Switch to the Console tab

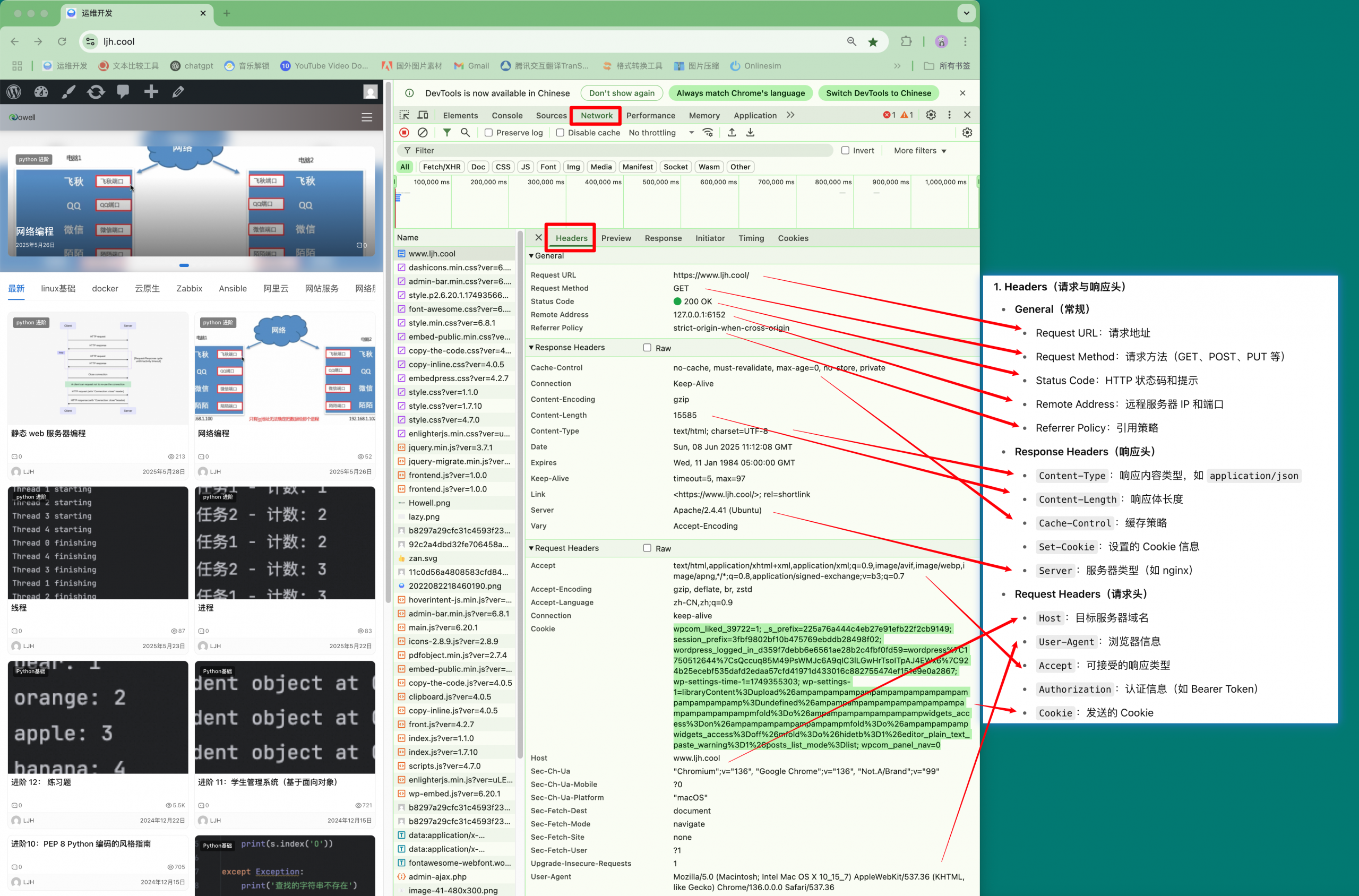[x=507, y=115]
